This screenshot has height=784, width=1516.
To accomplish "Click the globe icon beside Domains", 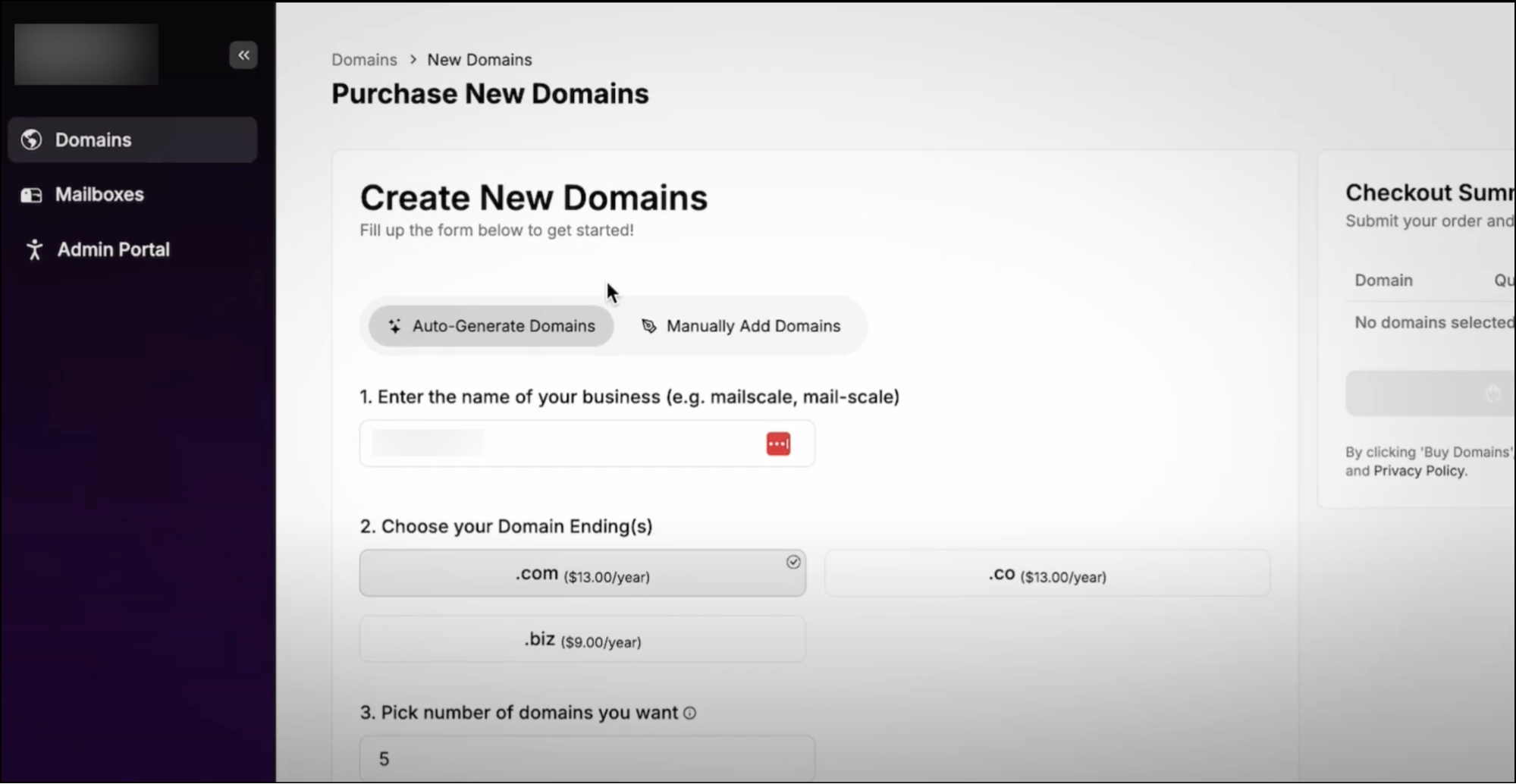I will tap(31, 140).
